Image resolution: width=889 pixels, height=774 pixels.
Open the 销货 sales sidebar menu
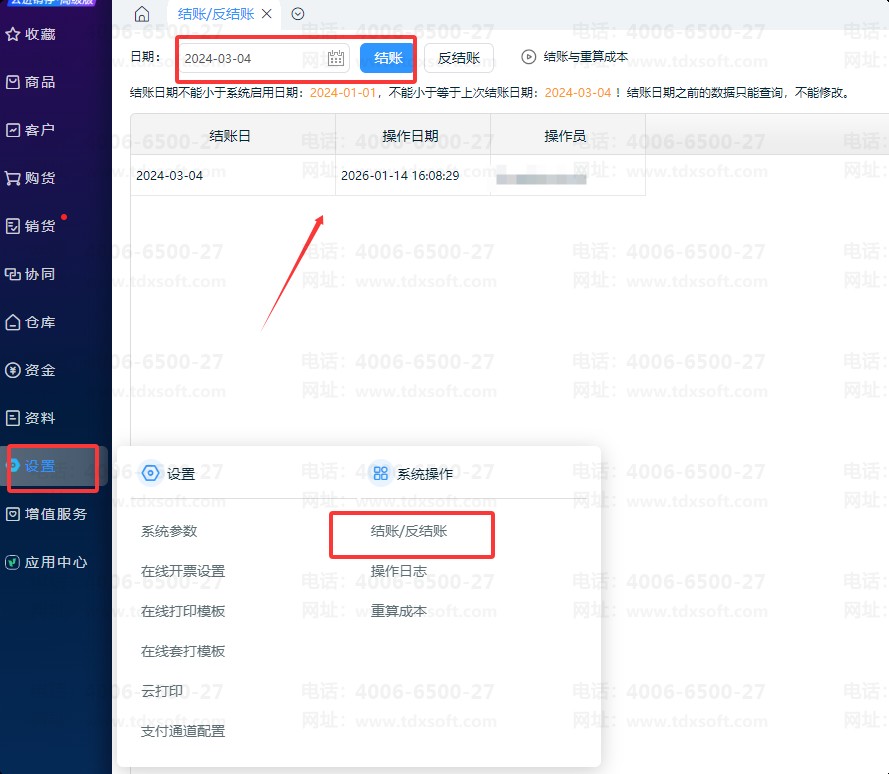click(40, 226)
